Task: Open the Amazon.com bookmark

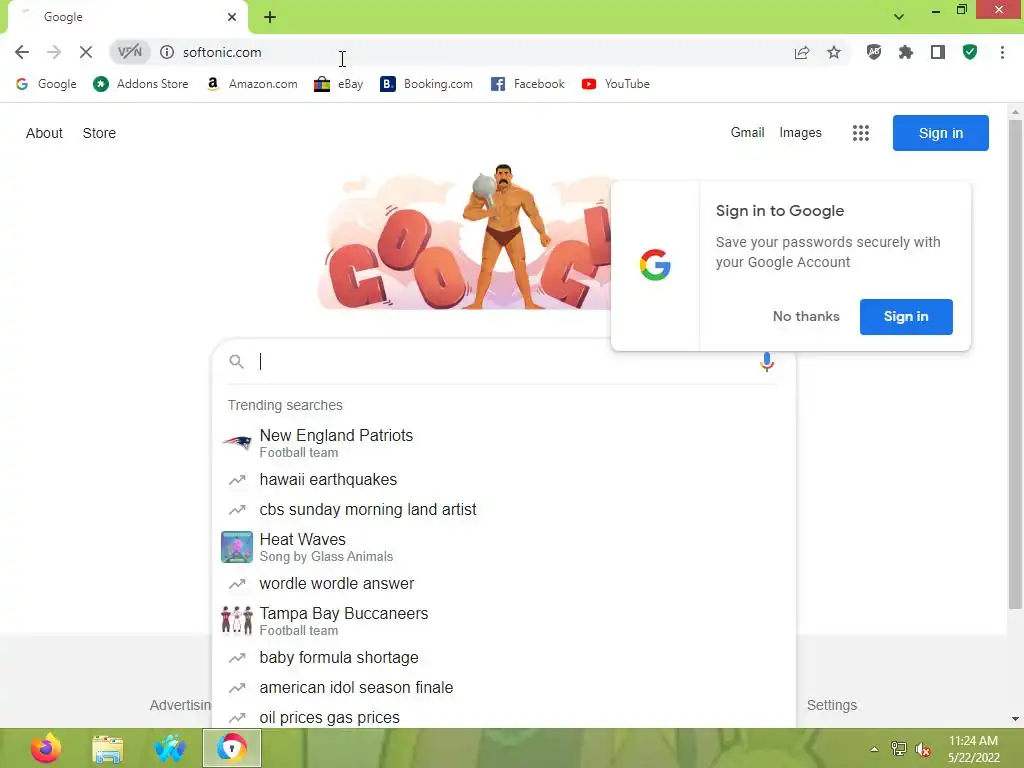Action: 251,84
